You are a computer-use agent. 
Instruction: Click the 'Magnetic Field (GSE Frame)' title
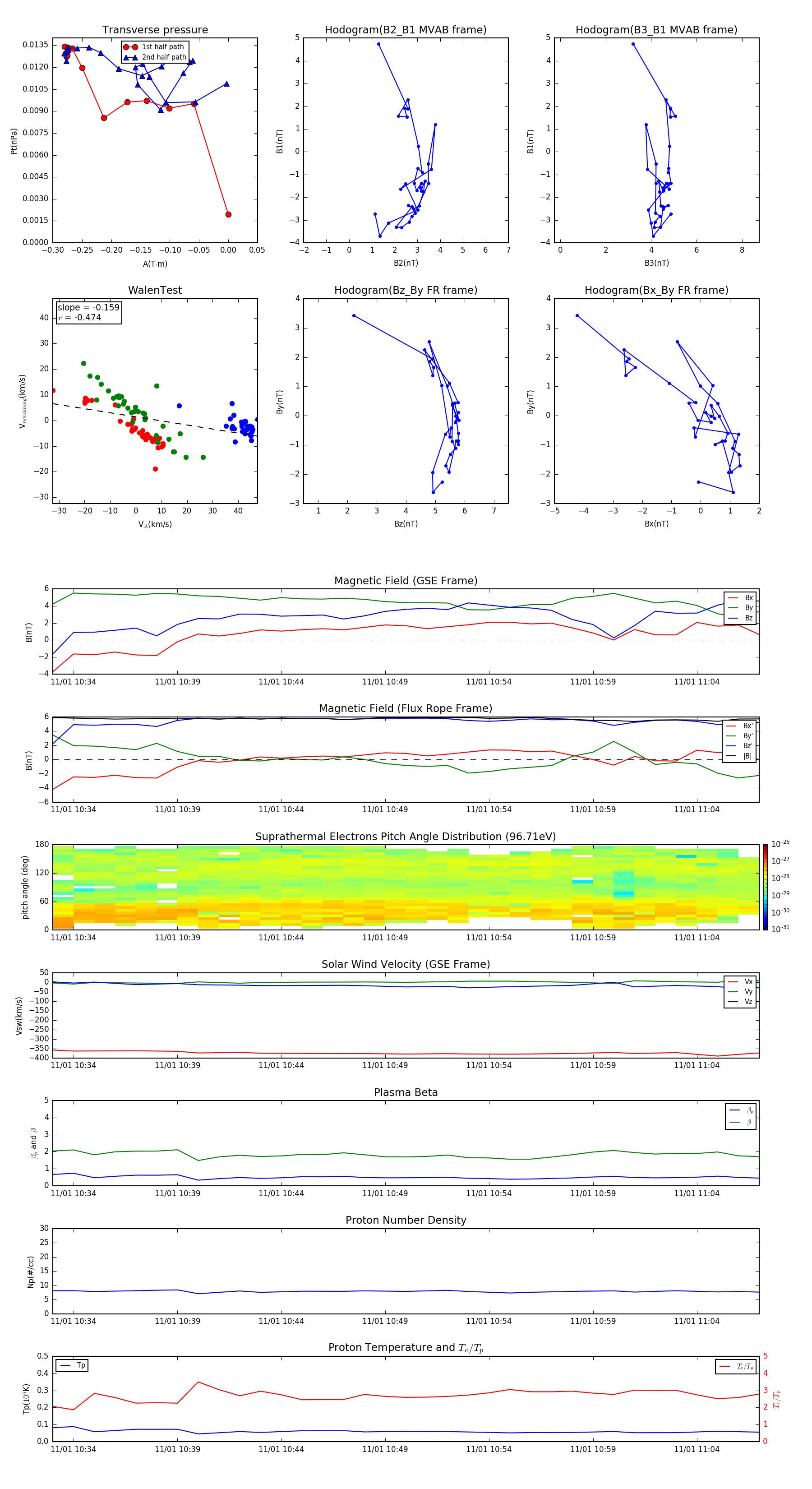406,581
